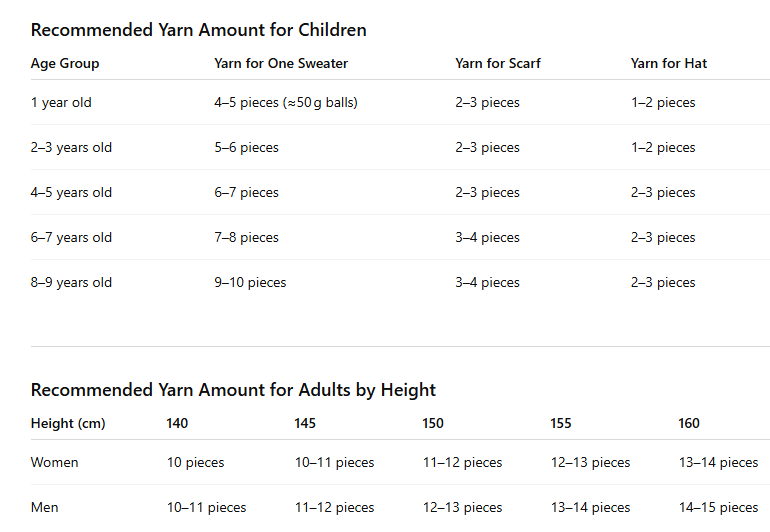Click the "2–3 years old" row label
770x532 pixels.
click(71, 147)
